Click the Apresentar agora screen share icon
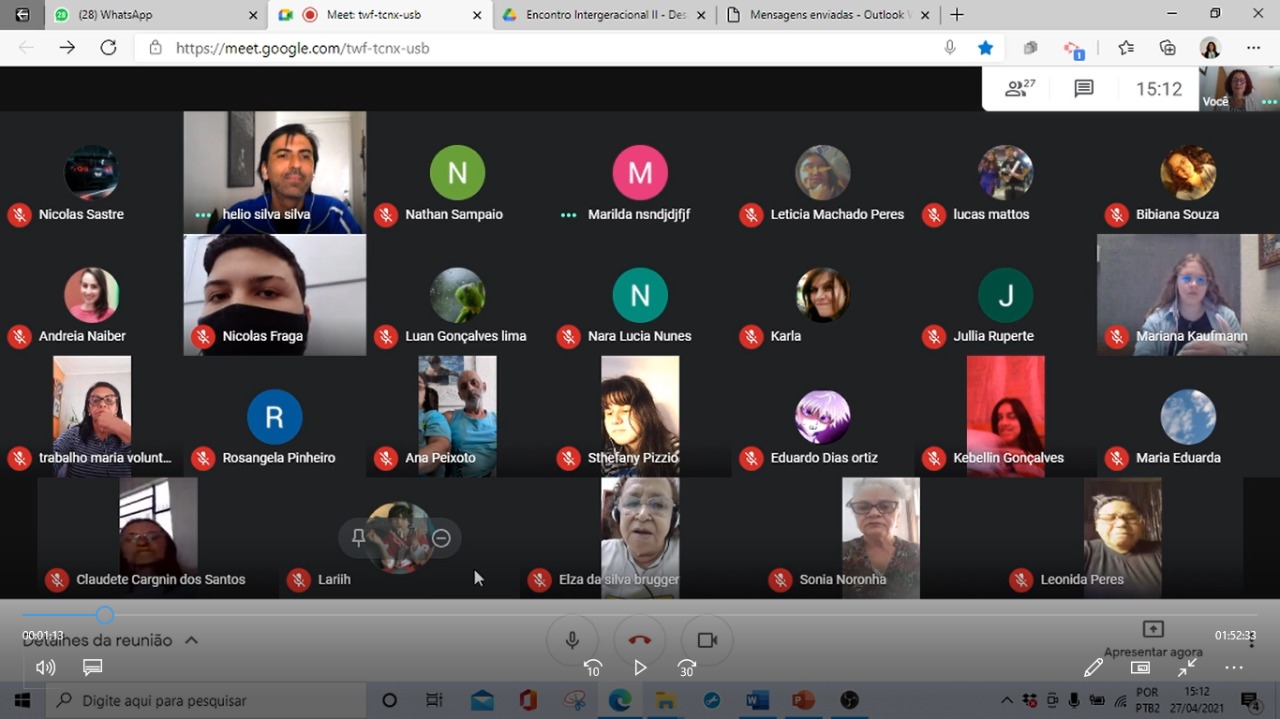The height and width of the screenshot is (719, 1280). pyautogui.click(x=1153, y=629)
